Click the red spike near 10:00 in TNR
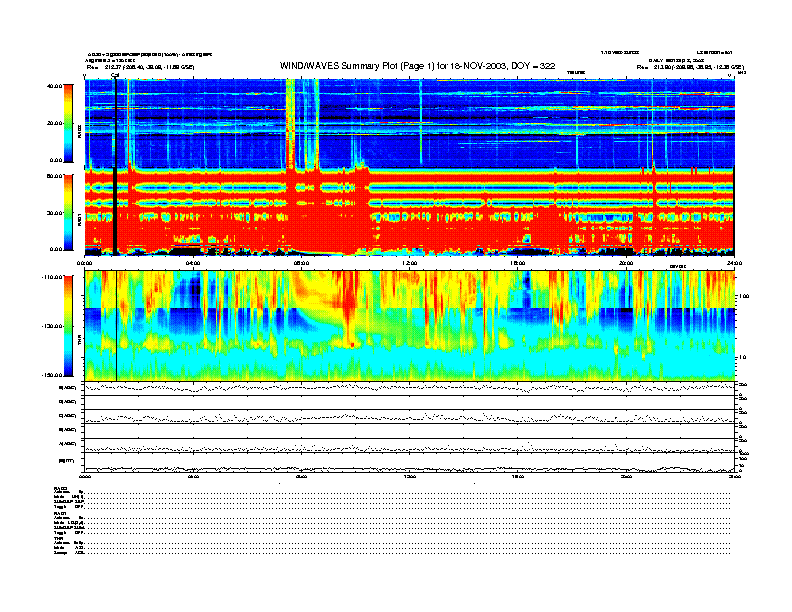 click(349, 308)
